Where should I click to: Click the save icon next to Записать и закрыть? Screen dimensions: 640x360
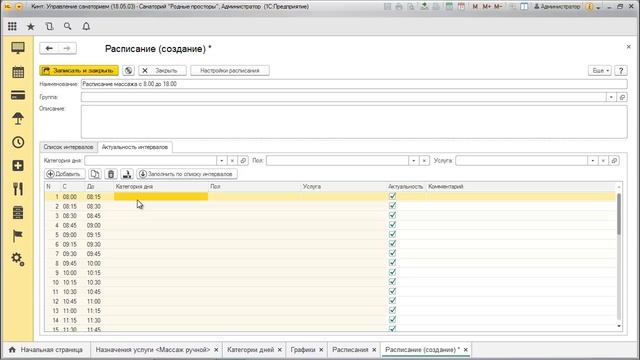pyautogui.click(x=128, y=71)
